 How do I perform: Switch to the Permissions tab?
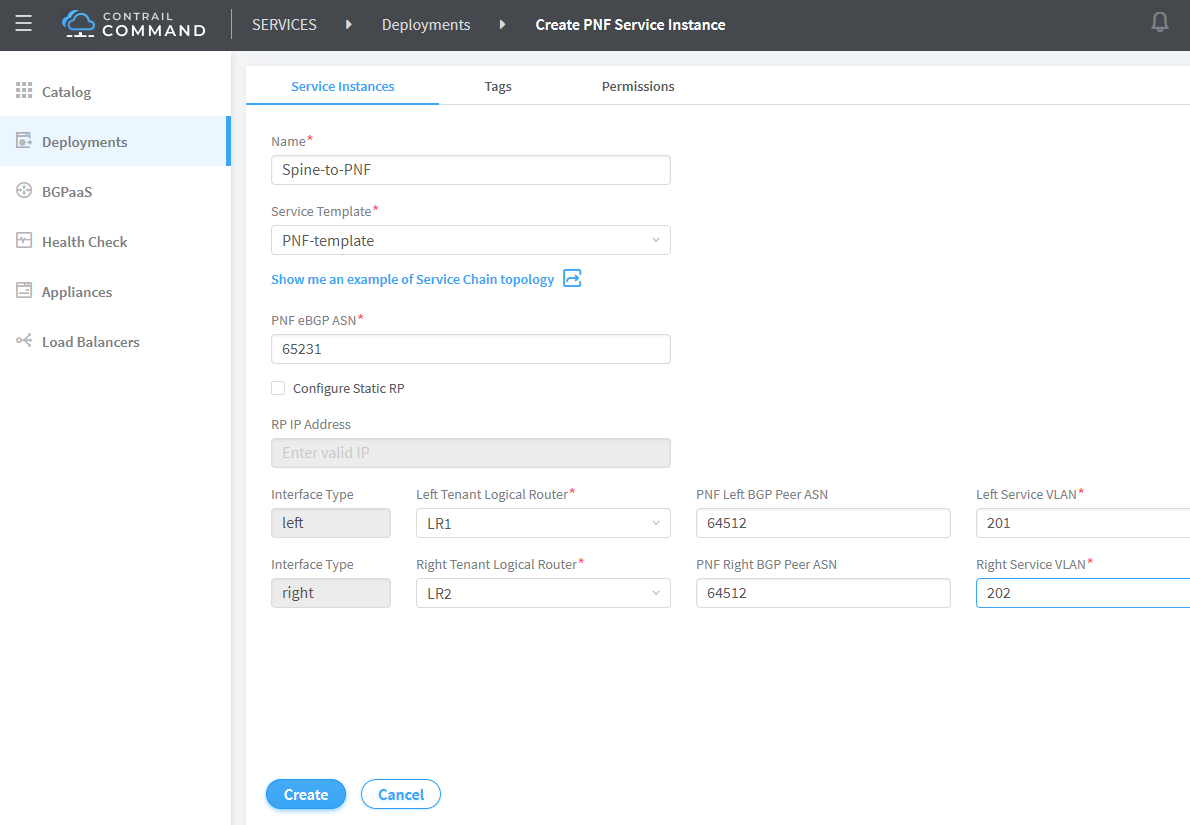(637, 86)
